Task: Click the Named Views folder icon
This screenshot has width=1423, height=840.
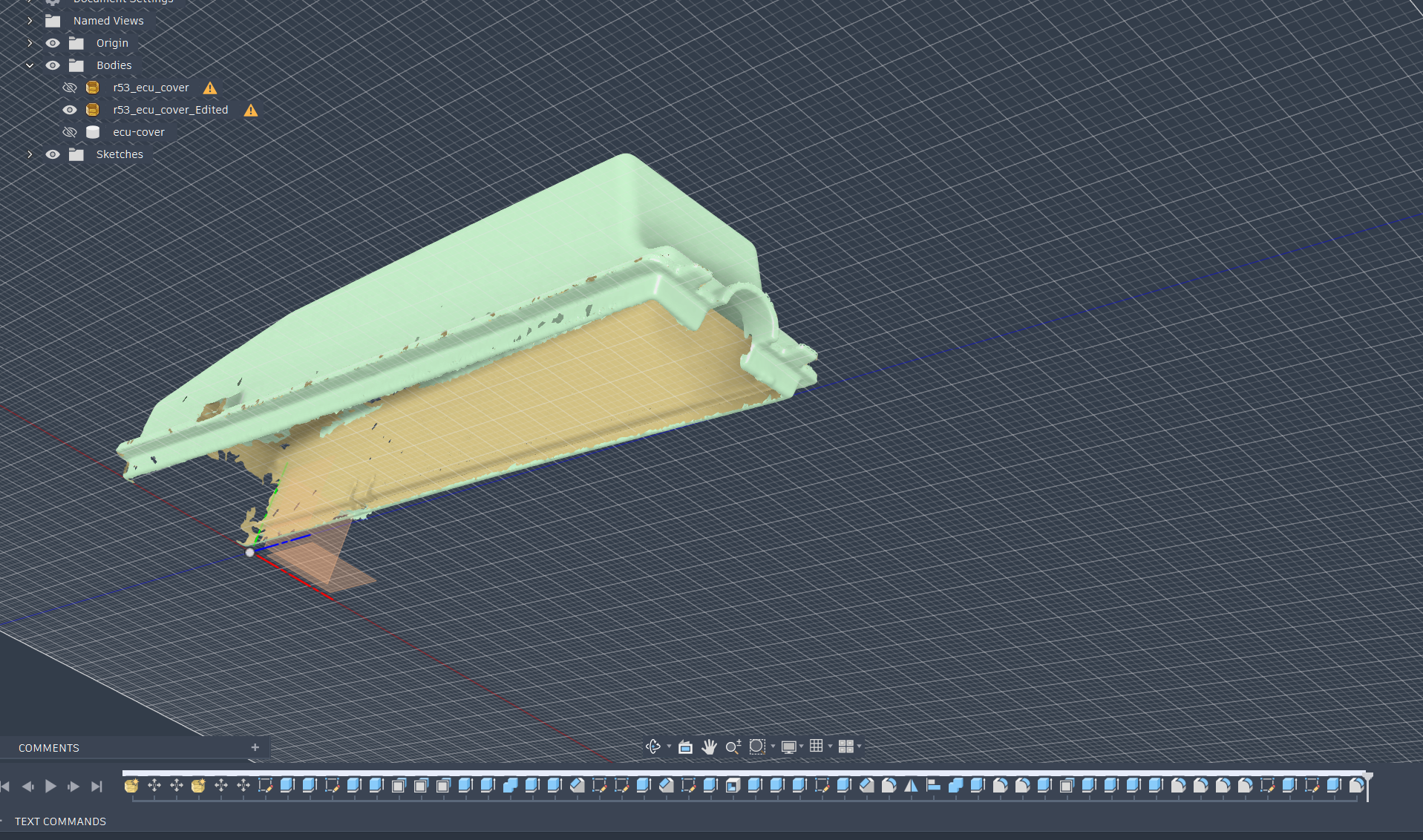Action: [53, 21]
